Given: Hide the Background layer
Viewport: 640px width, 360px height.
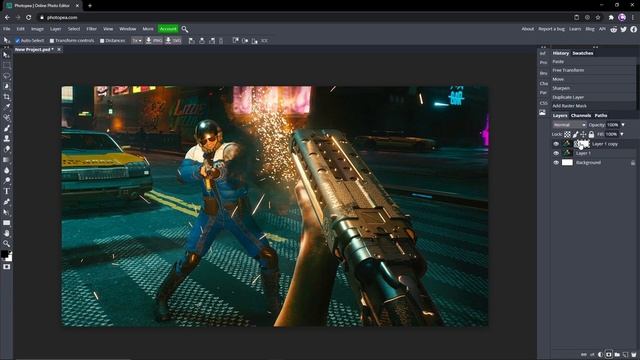Looking at the screenshot, I should [556, 162].
